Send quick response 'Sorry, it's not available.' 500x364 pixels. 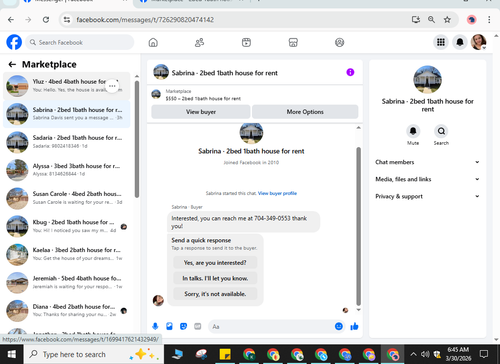[215, 294]
